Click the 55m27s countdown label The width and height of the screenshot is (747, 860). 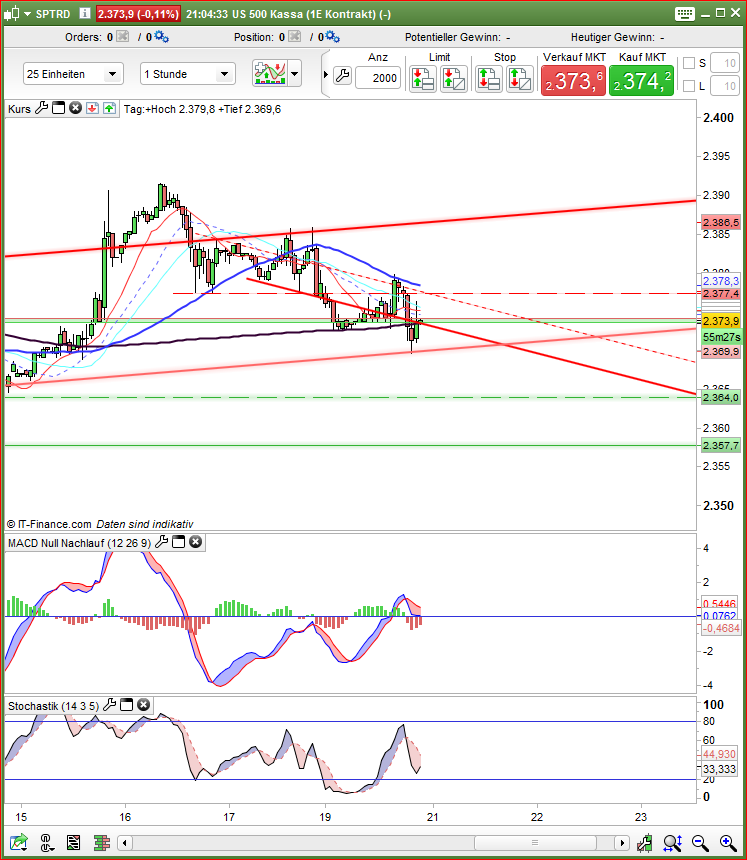point(721,337)
